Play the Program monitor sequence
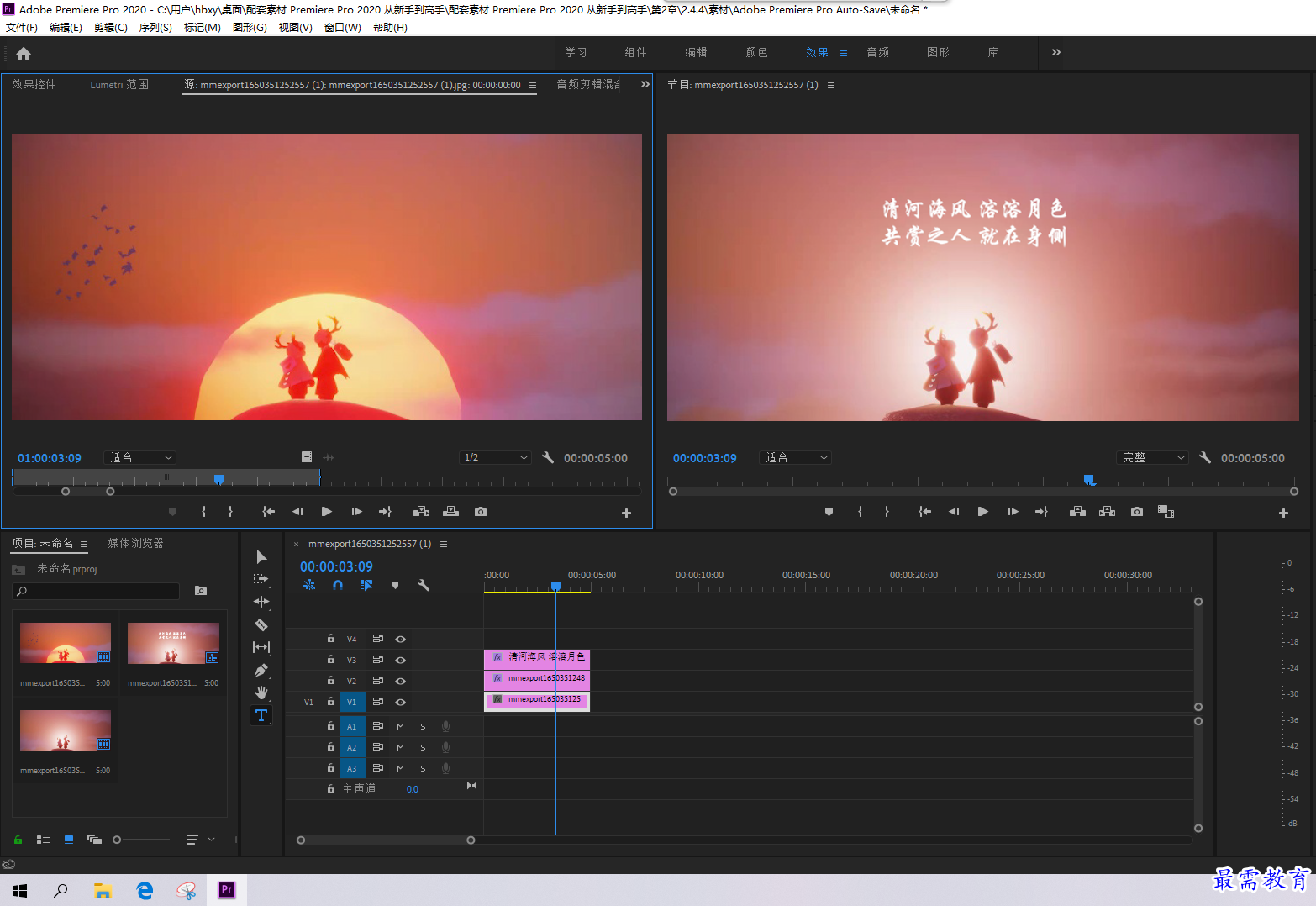Image resolution: width=1316 pixels, height=906 pixels. tap(983, 512)
